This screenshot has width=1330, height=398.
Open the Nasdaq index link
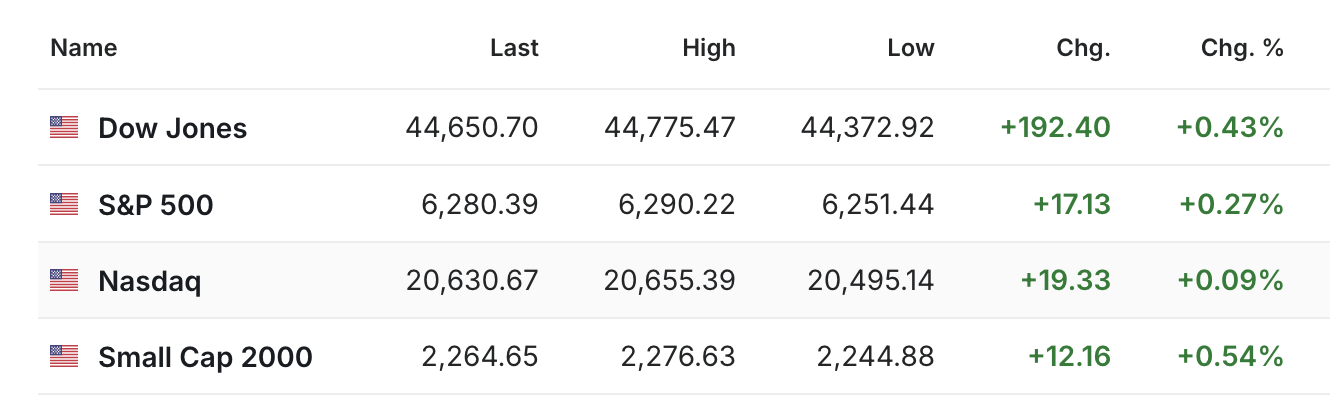(x=150, y=282)
